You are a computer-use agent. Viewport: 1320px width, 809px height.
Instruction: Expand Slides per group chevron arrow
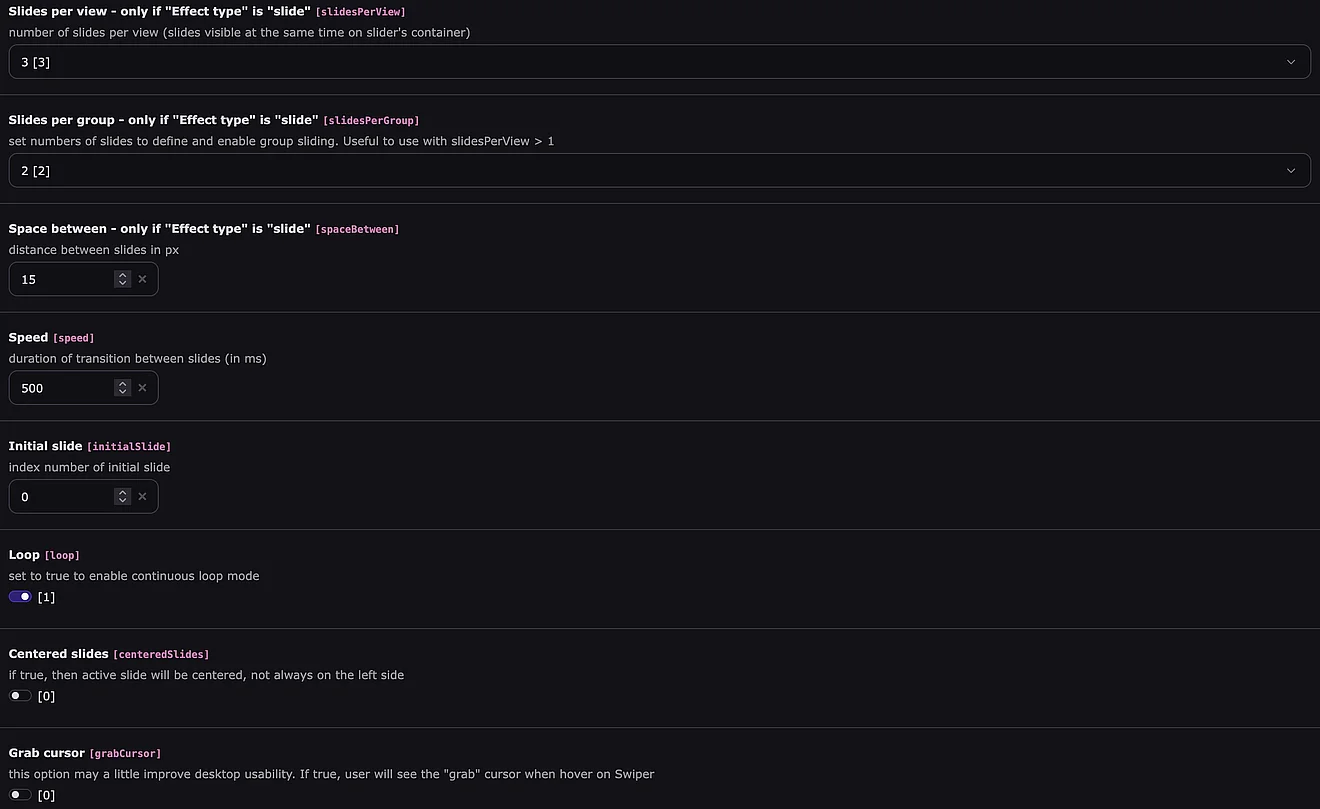1290,171
